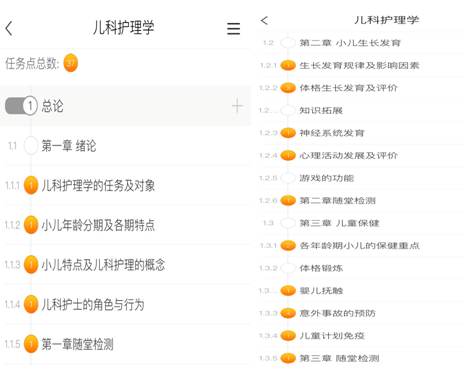Viewport: 466px width, 374px height.
Task: Click back arrow in right panel
Action: 264,20
